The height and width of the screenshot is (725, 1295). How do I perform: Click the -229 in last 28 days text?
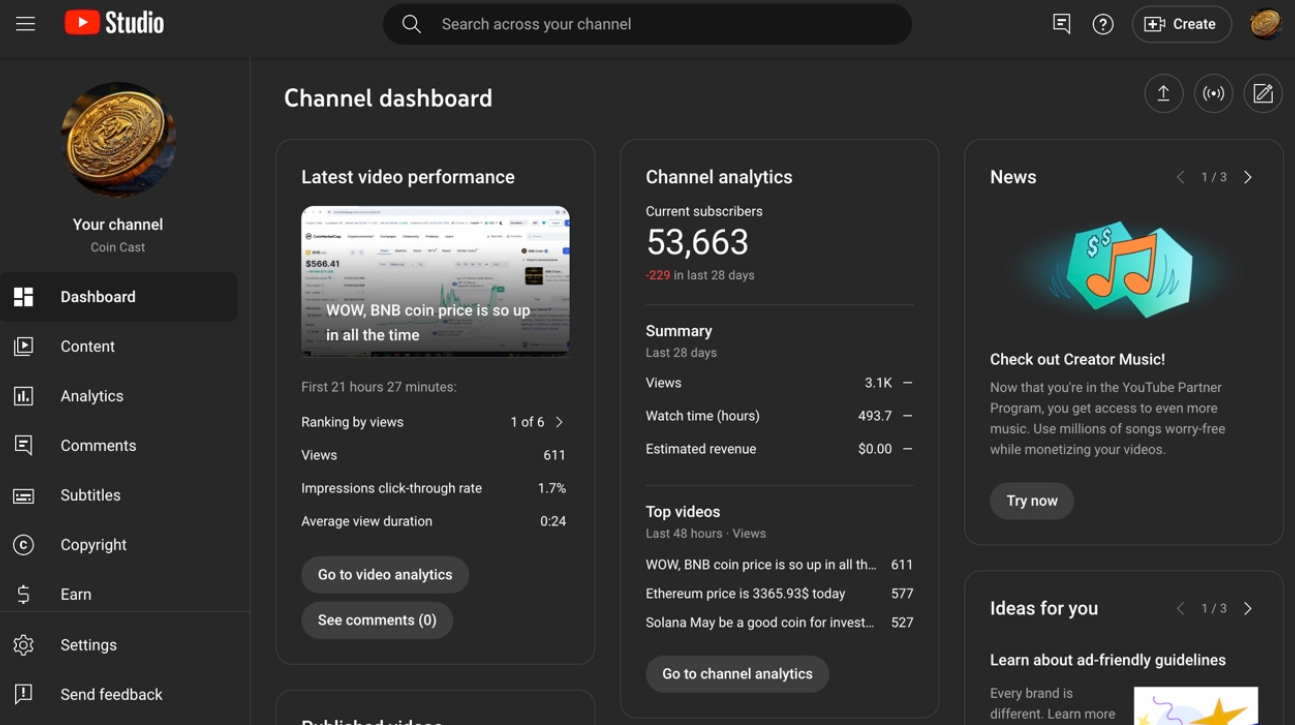pyautogui.click(x=700, y=275)
